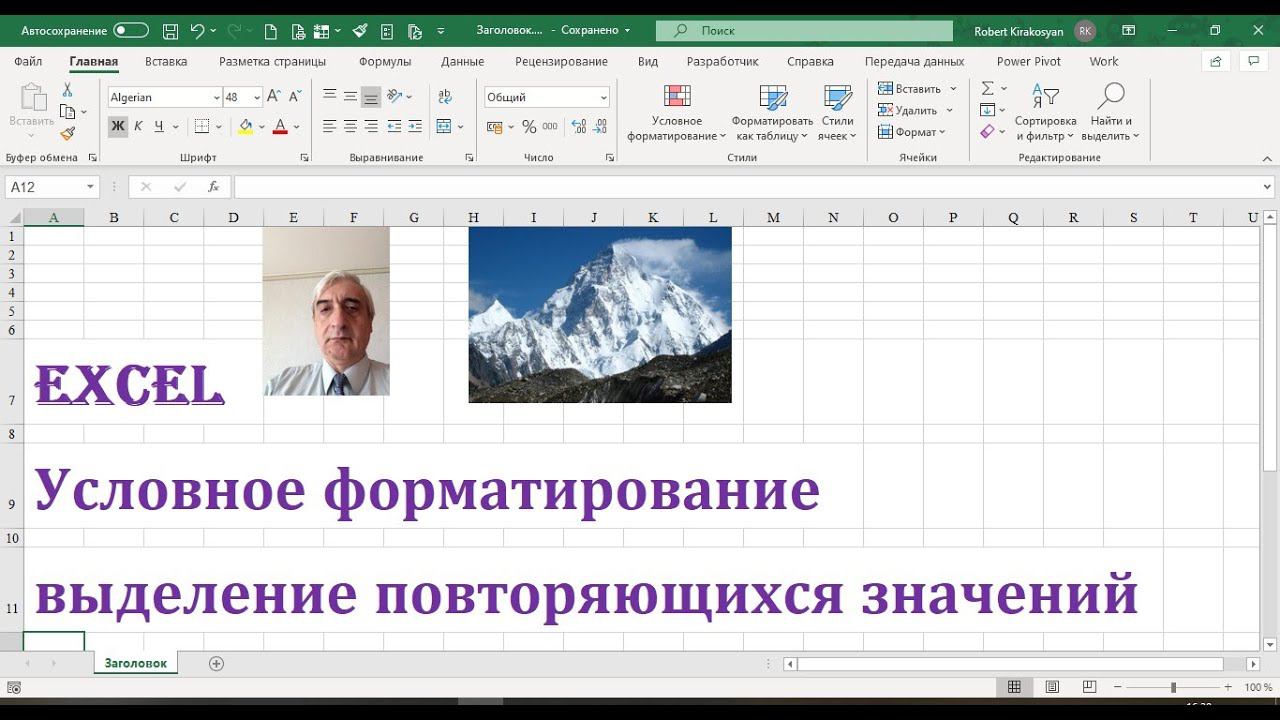
Task: Toggle bottom vertical alignment
Action: pos(371,96)
